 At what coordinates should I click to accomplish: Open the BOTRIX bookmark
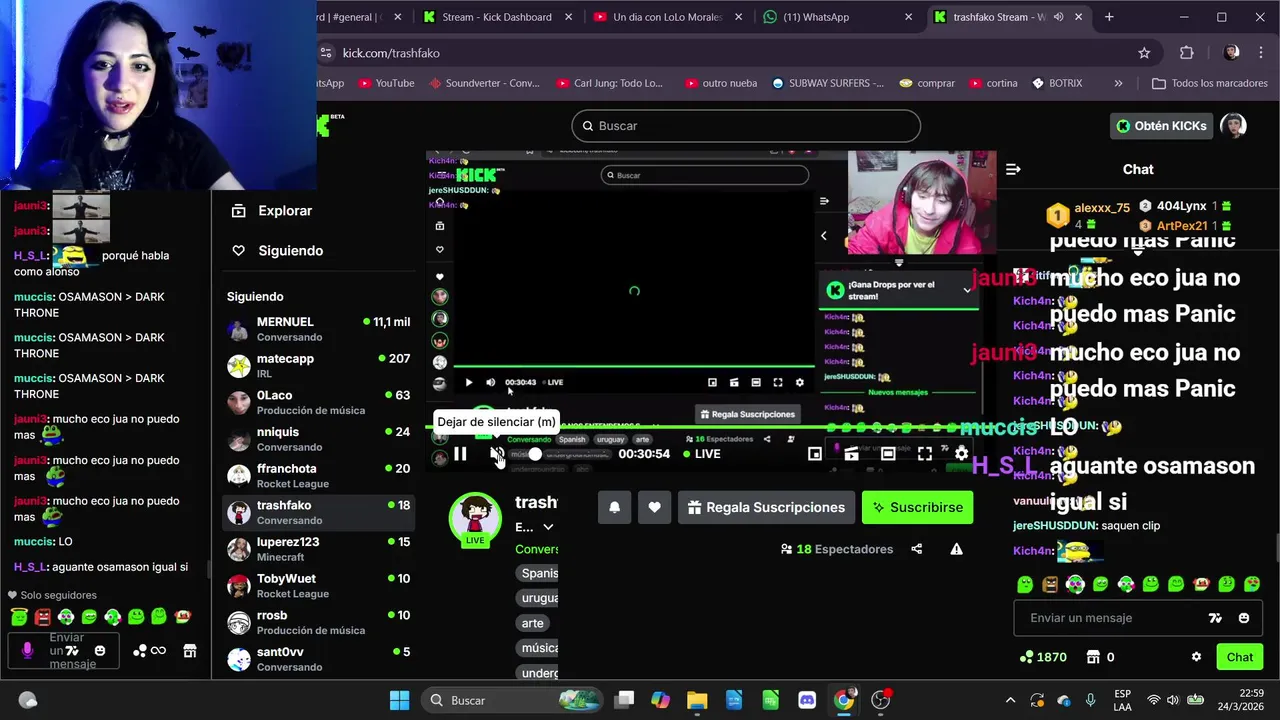pos(1058,83)
